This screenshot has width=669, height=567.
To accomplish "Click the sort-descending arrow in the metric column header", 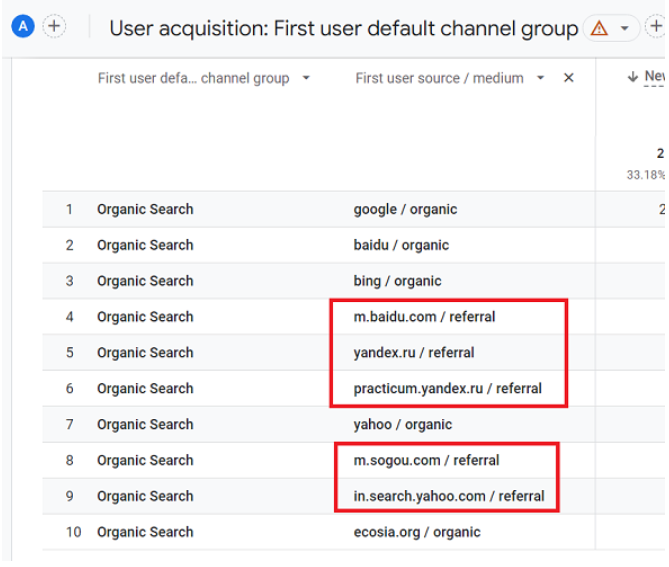I will click(633, 77).
